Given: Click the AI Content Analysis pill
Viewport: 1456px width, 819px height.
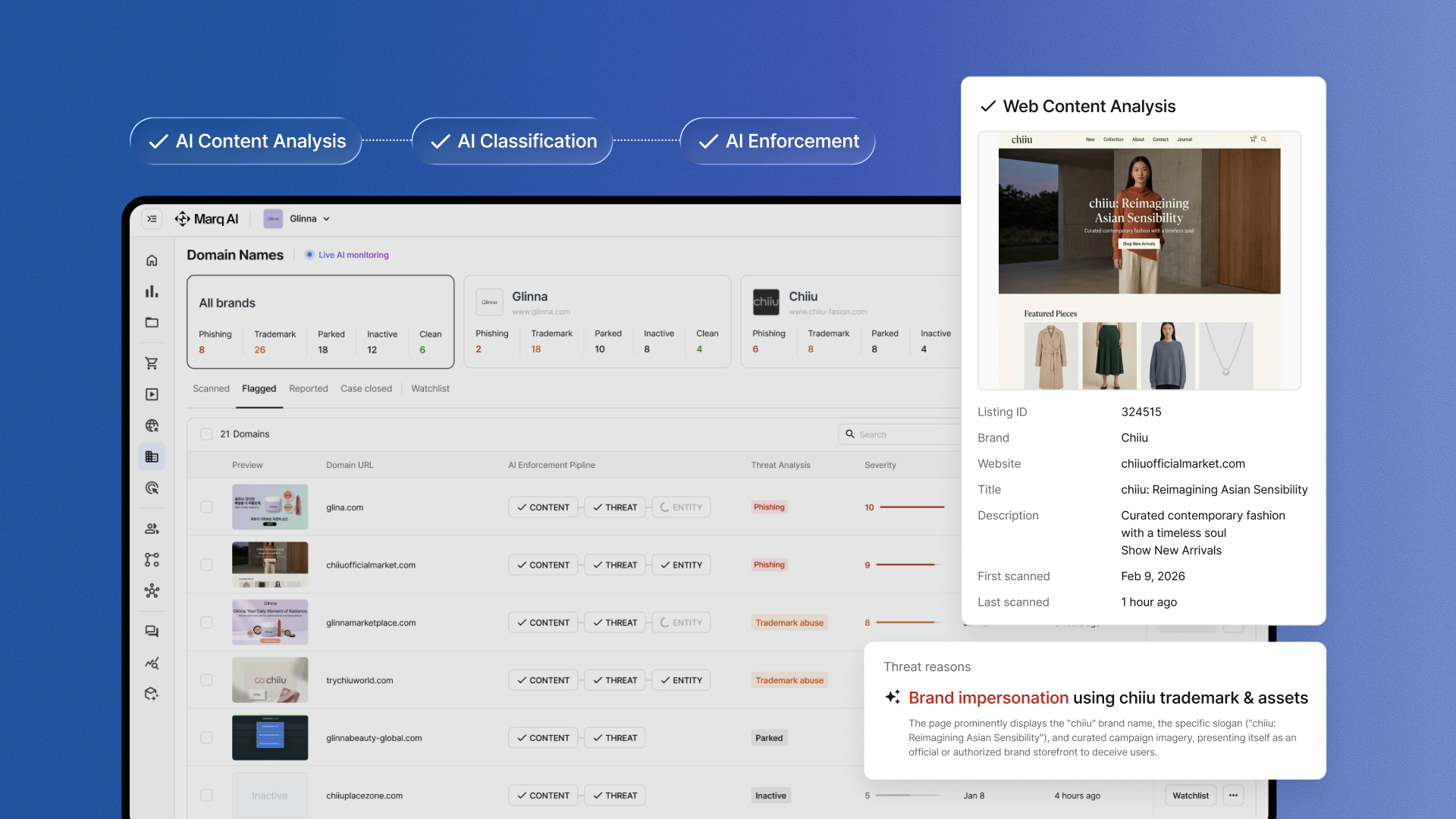Looking at the screenshot, I should point(246,141).
